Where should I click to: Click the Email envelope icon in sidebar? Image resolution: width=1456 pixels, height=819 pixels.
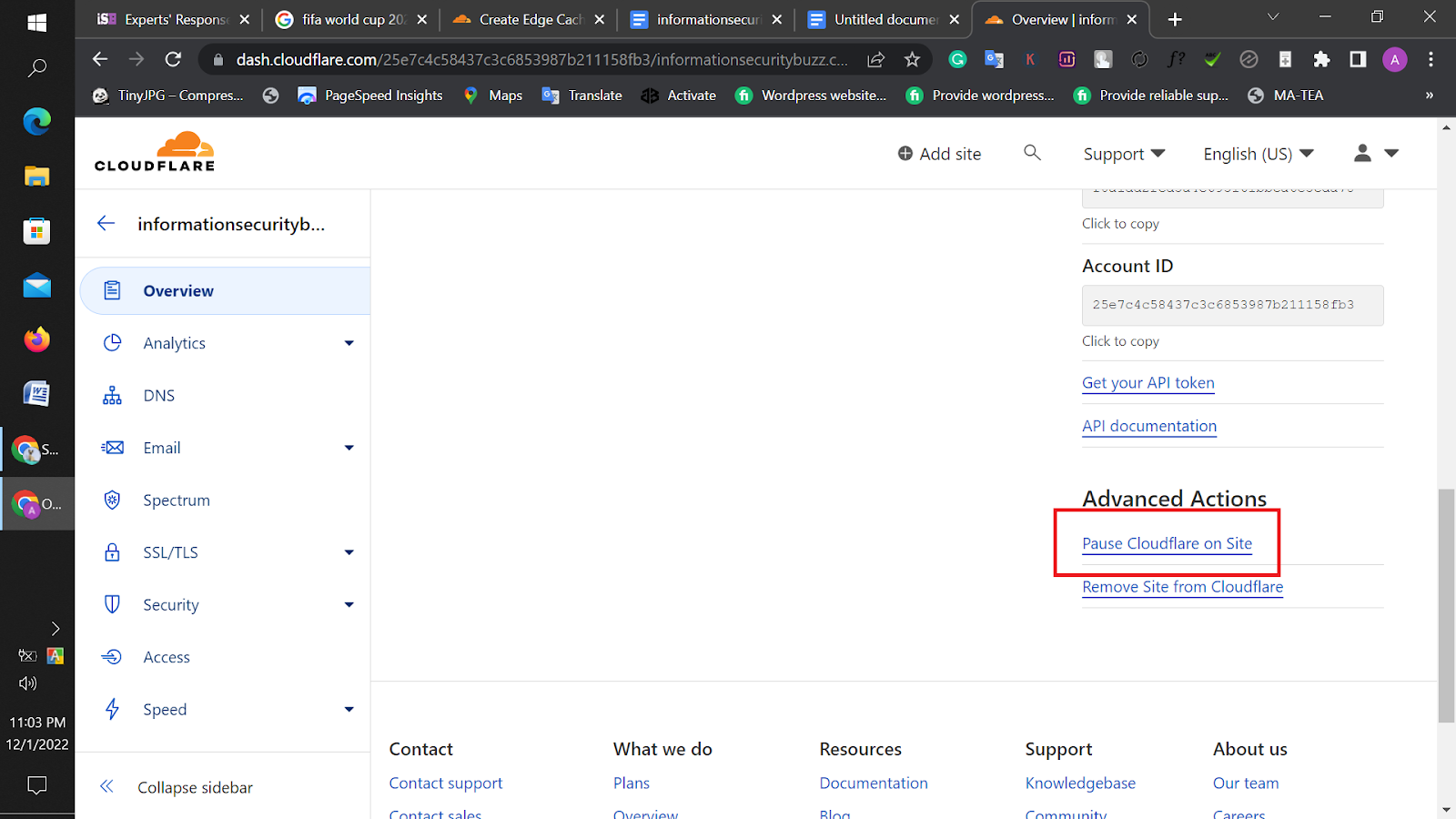coord(112,448)
